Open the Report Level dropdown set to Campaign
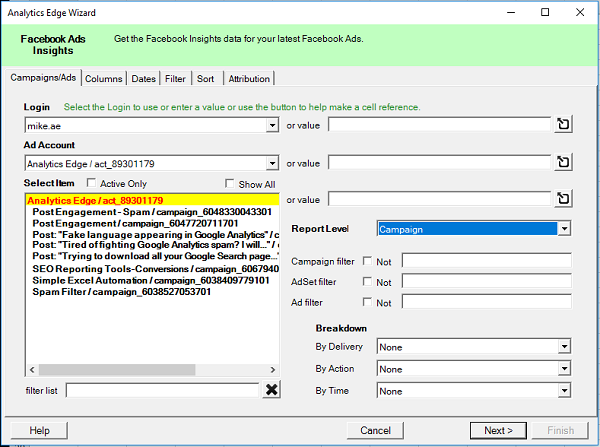This screenshot has height=447, width=600. 564,229
